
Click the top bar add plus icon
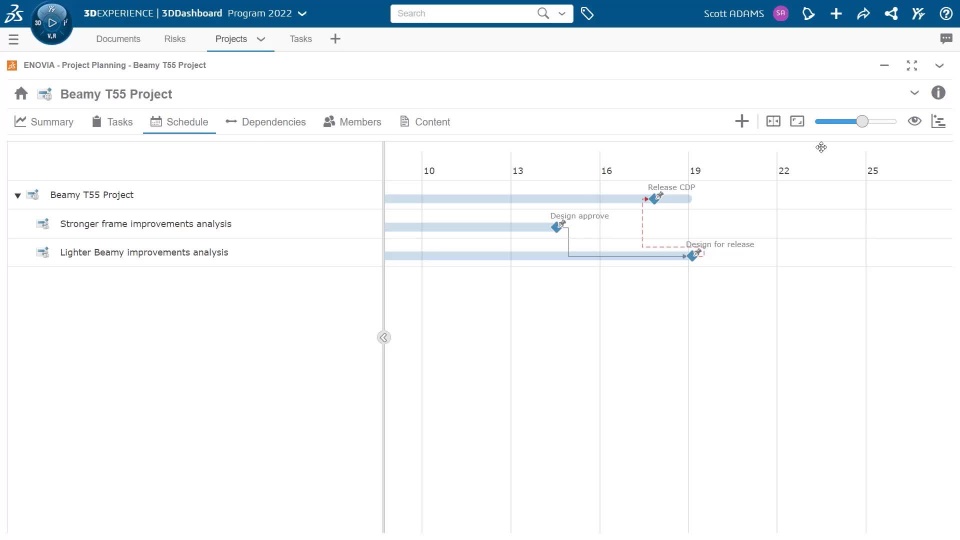click(836, 13)
